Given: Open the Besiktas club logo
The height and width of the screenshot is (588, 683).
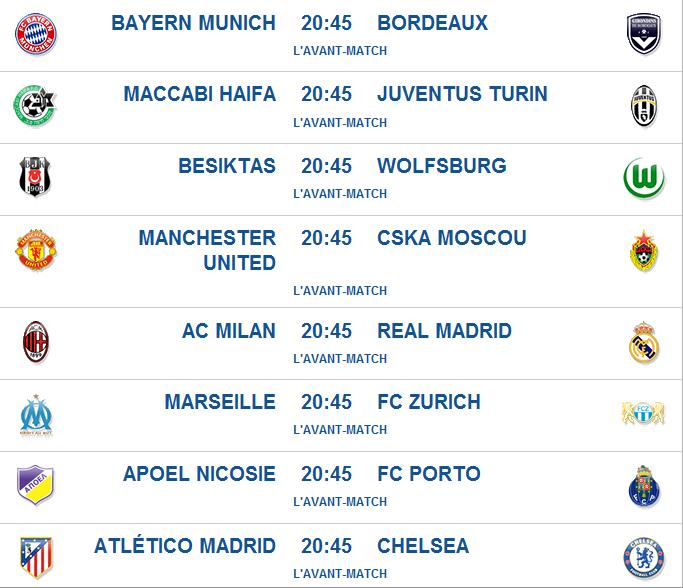Looking at the screenshot, I should [x=36, y=178].
